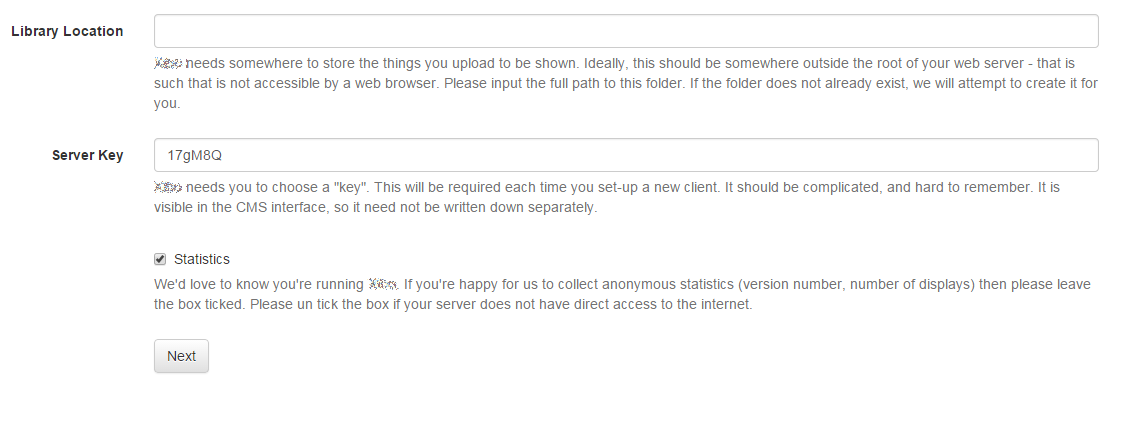The width and height of the screenshot is (1129, 434).
Task: Click the anonymous statistics description paragraph
Action: pos(620,294)
